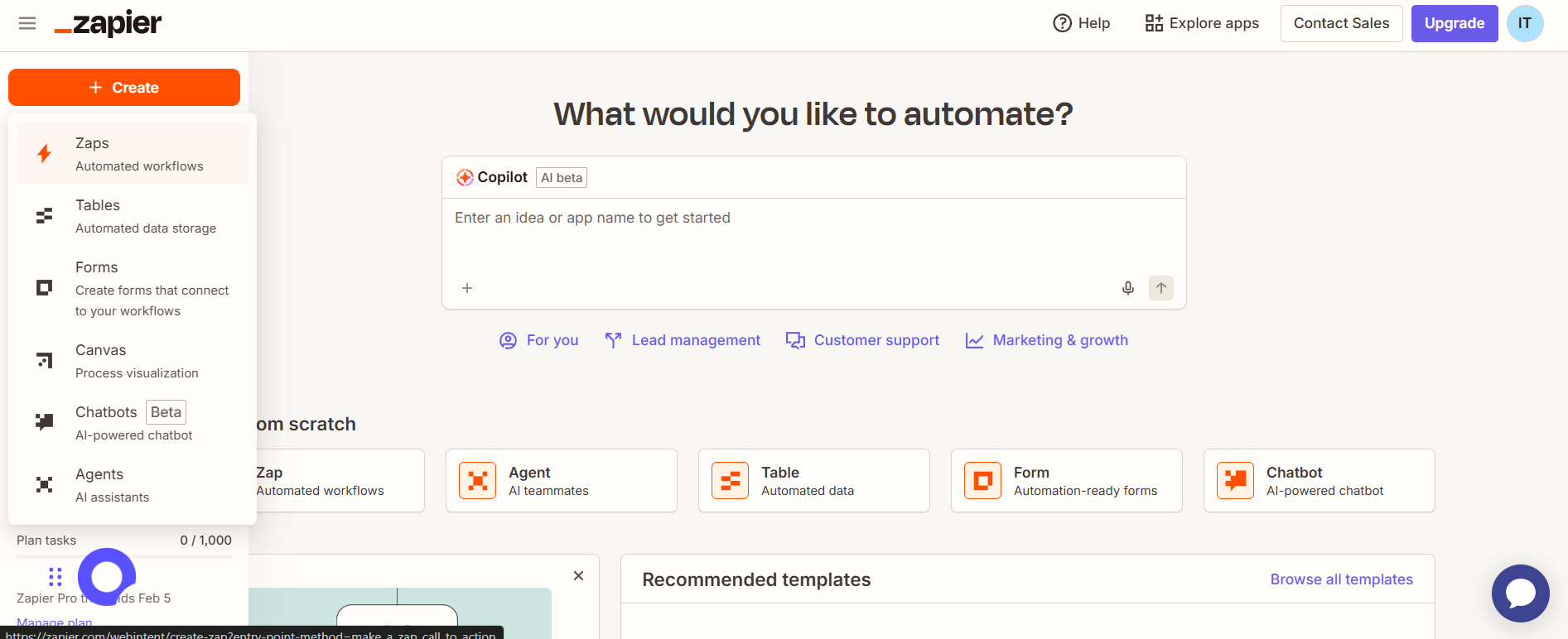Select the Marketing & growth tab
The height and width of the screenshot is (639, 1568).
pyautogui.click(x=1047, y=340)
